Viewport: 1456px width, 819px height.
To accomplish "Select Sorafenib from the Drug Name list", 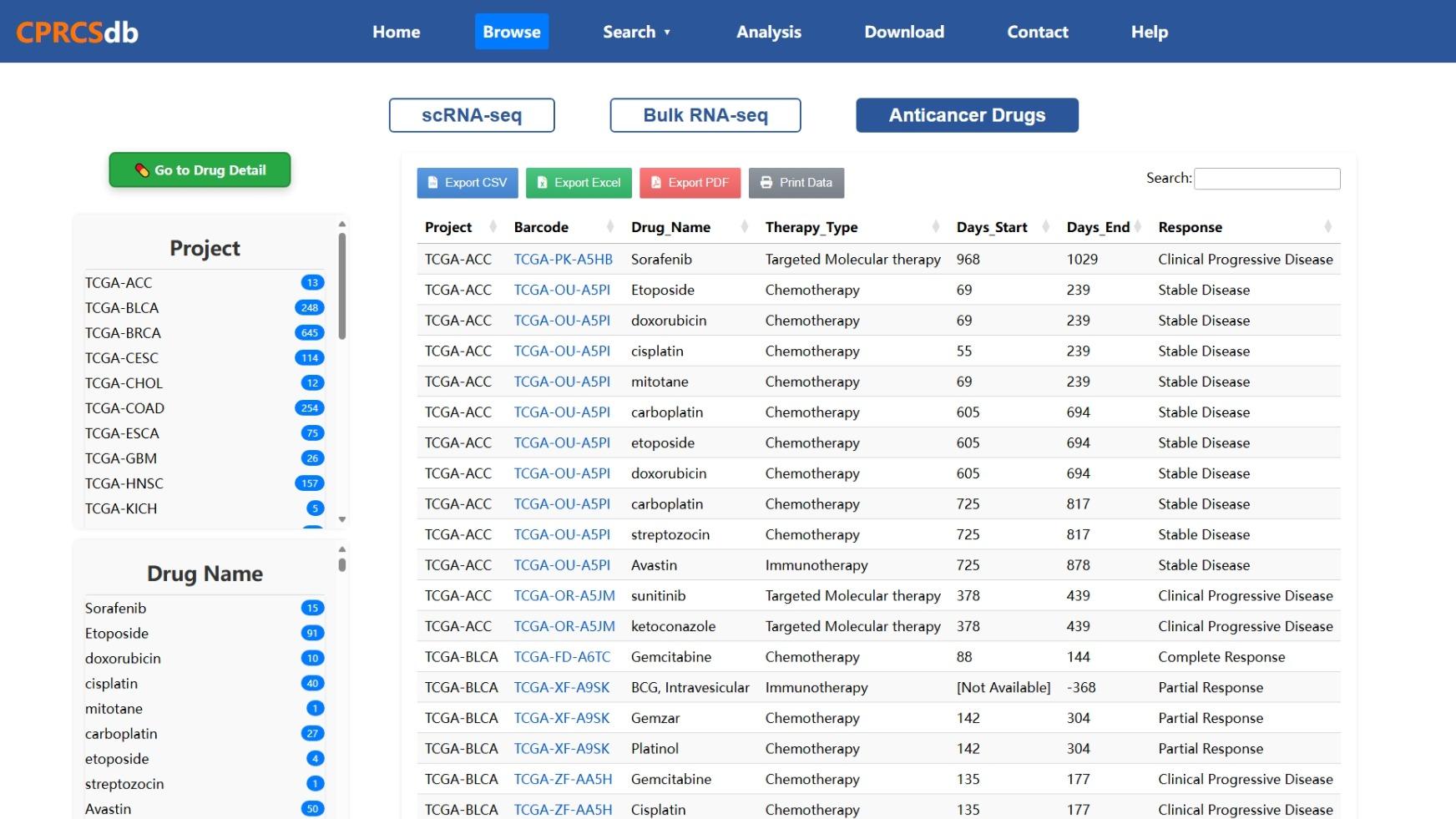I will pos(115,608).
